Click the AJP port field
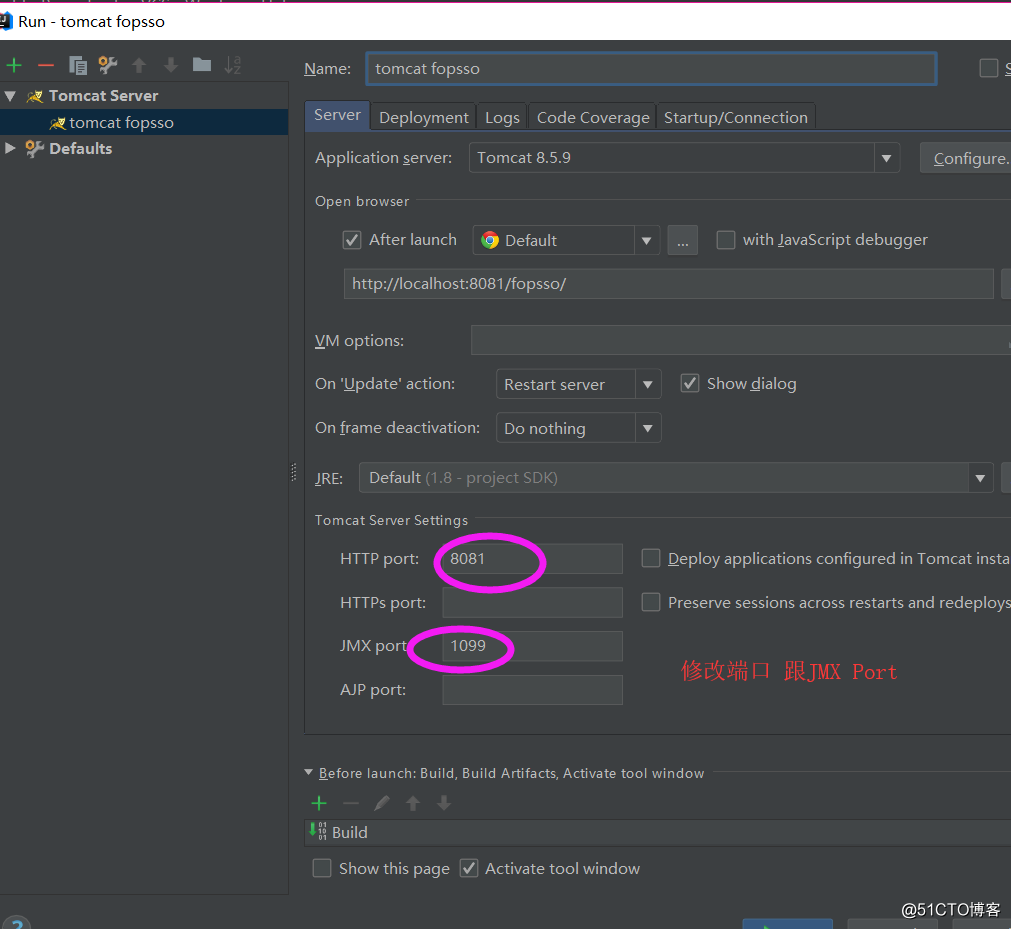This screenshot has width=1011, height=929. coord(533,690)
